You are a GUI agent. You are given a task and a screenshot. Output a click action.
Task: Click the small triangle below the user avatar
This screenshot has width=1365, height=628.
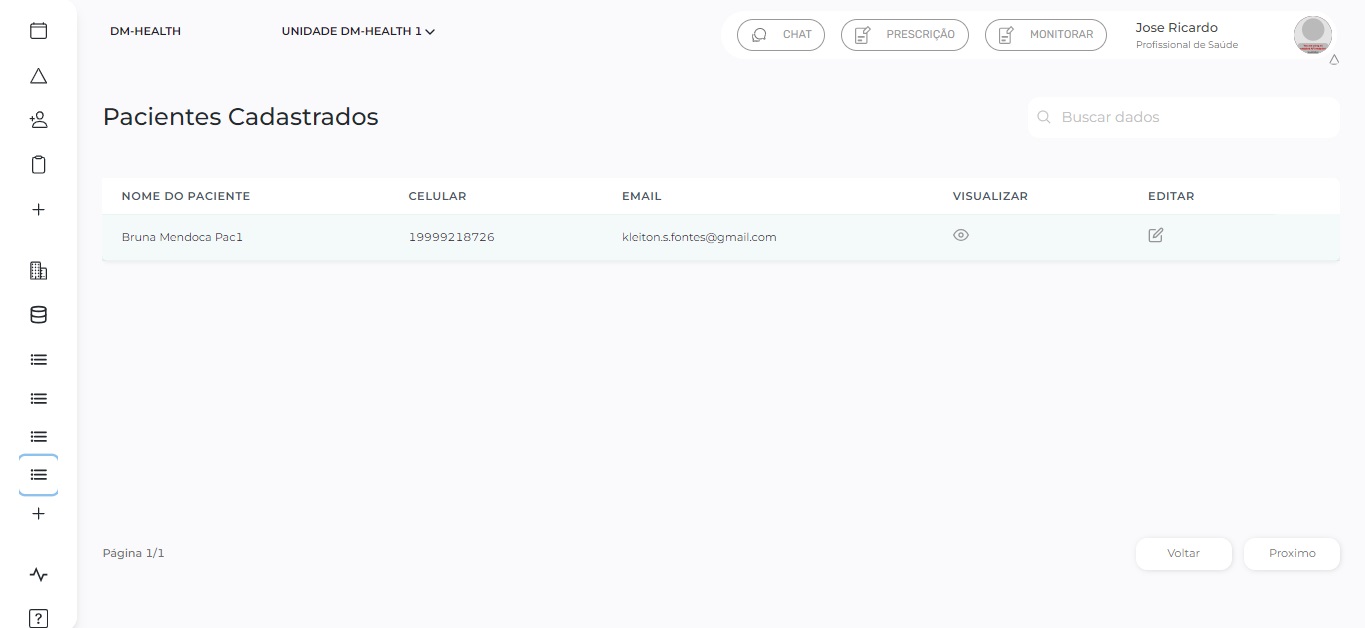click(1333, 61)
